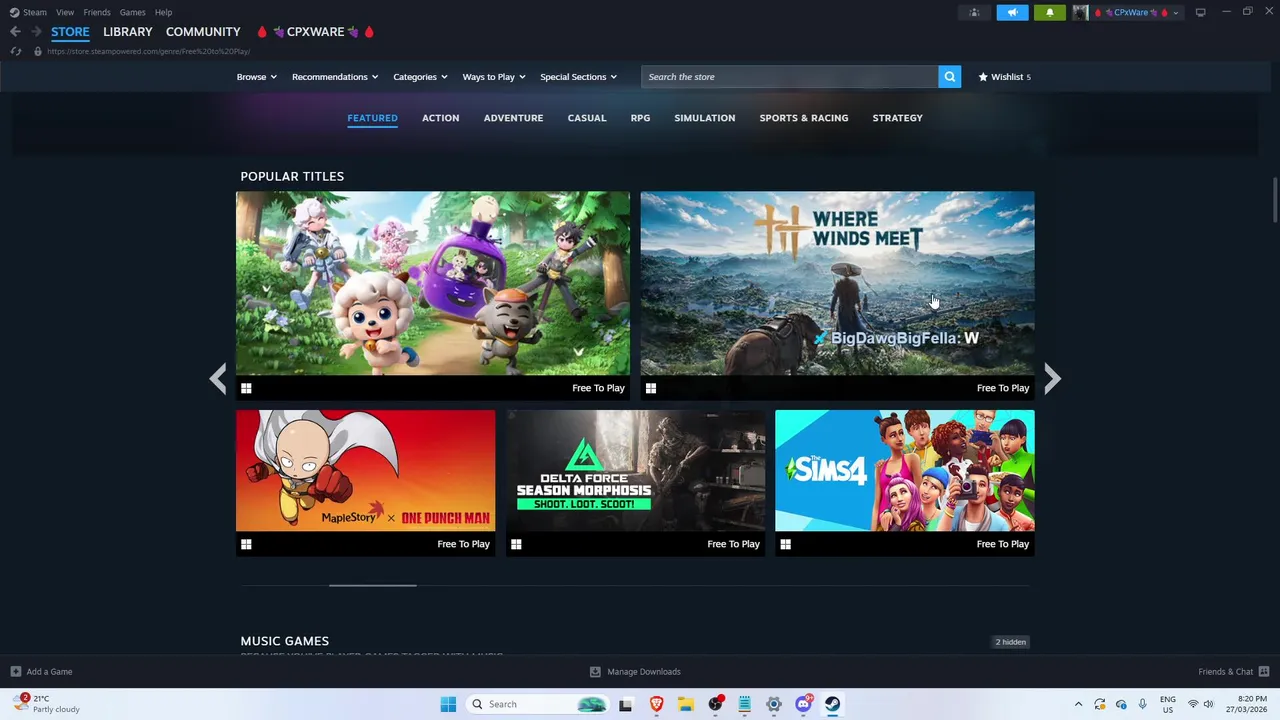The image size is (1280, 720).
Task: Switch to the LIBRARY tab
Action: click(x=128, y=32)
